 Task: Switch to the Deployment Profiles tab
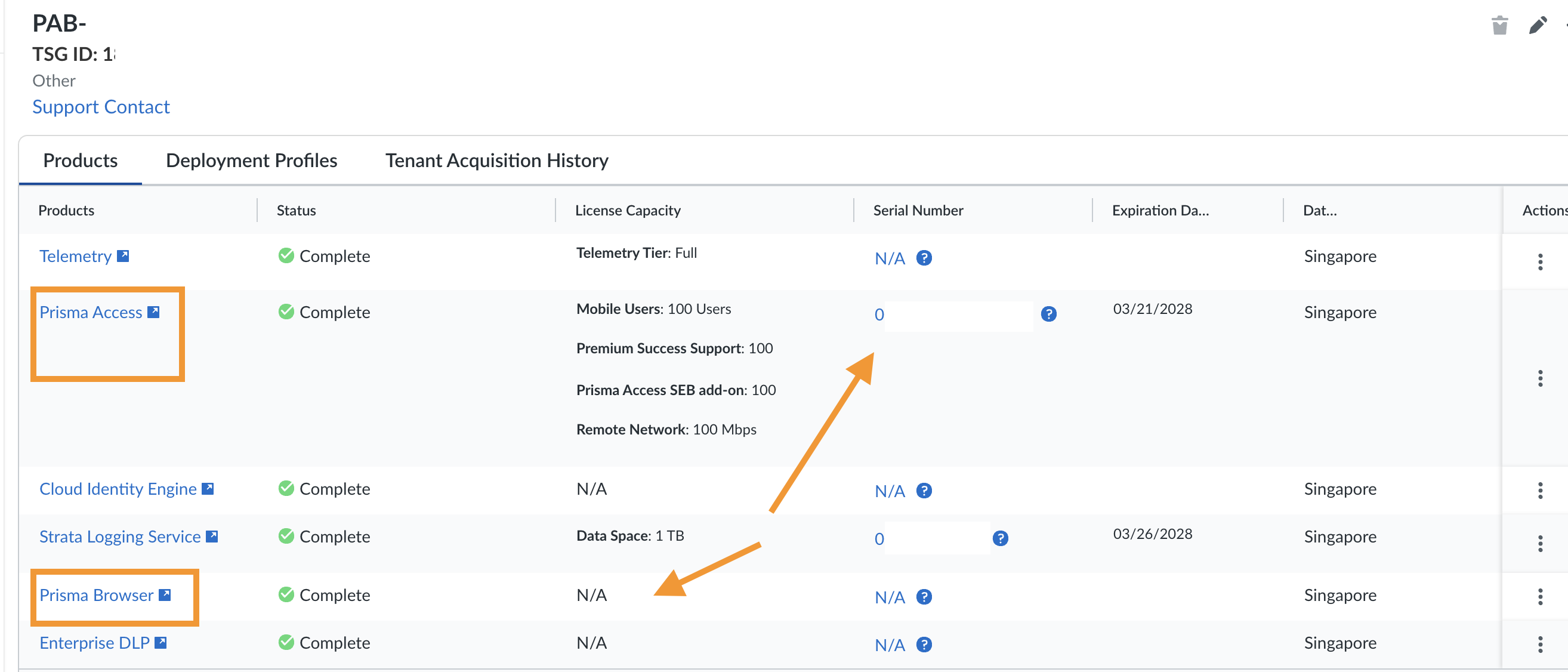(x=251, y=160)
